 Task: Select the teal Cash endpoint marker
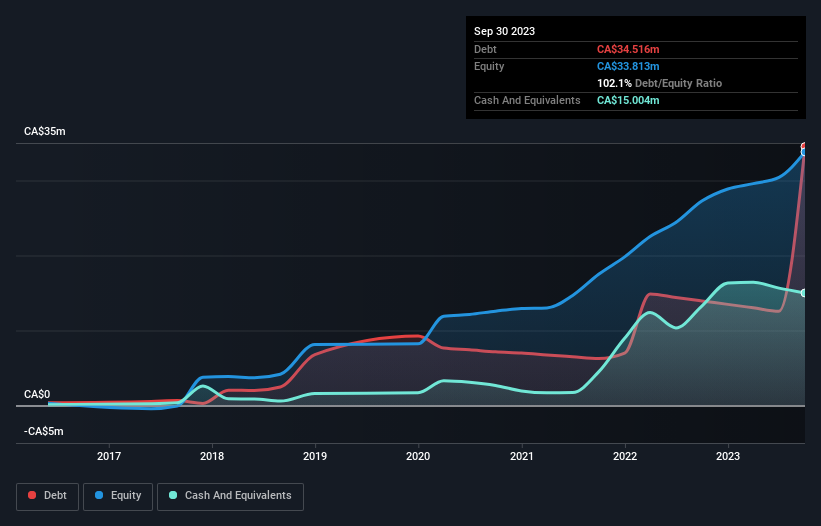point(804,293)
